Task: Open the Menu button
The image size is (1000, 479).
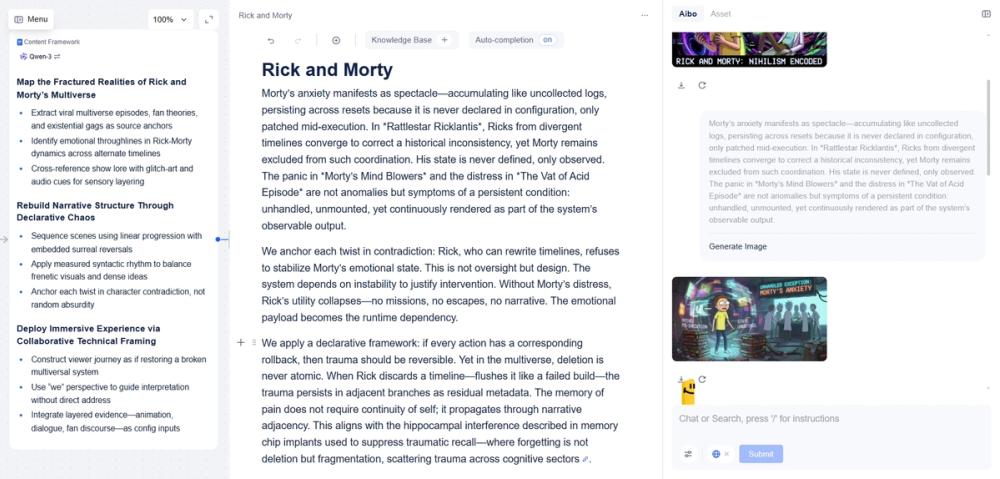Action: (x=31, y=19)
